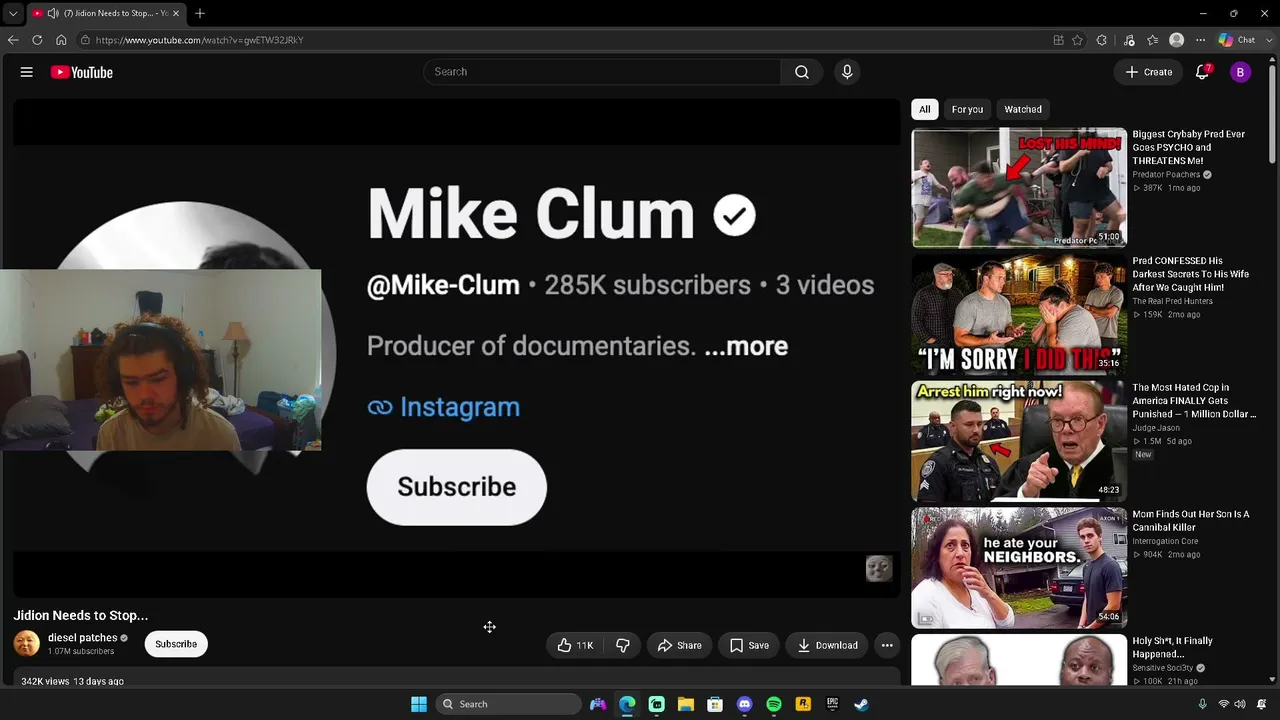Open the YouTube guide hamburger menu
This screenshot has width=1280, height=720.
(x=27, y=72)
